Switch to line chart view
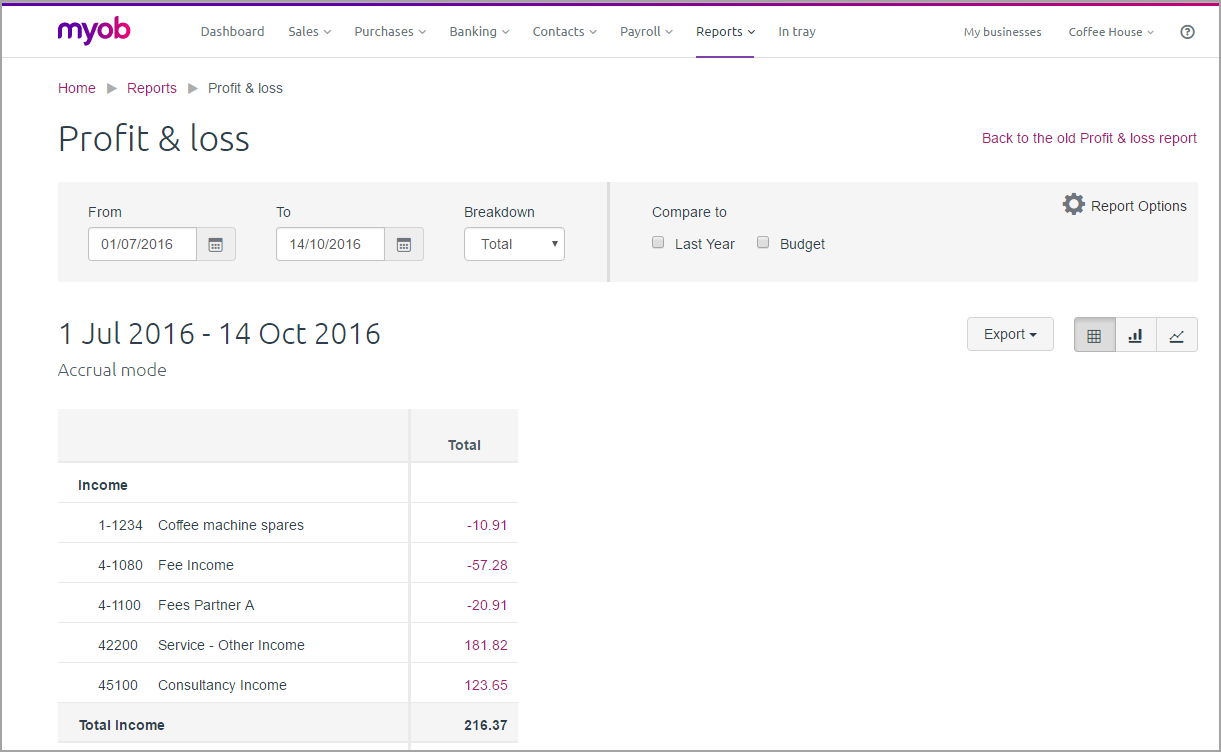This screenshot has height=752, width=1221. click(x=1176, y=334)
